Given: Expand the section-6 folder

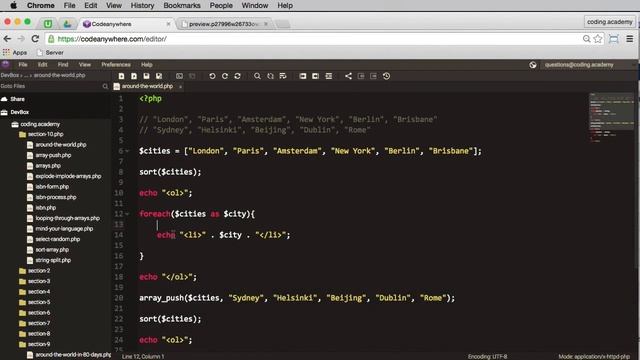Looking at the screenshot, I should pos(35,313).
